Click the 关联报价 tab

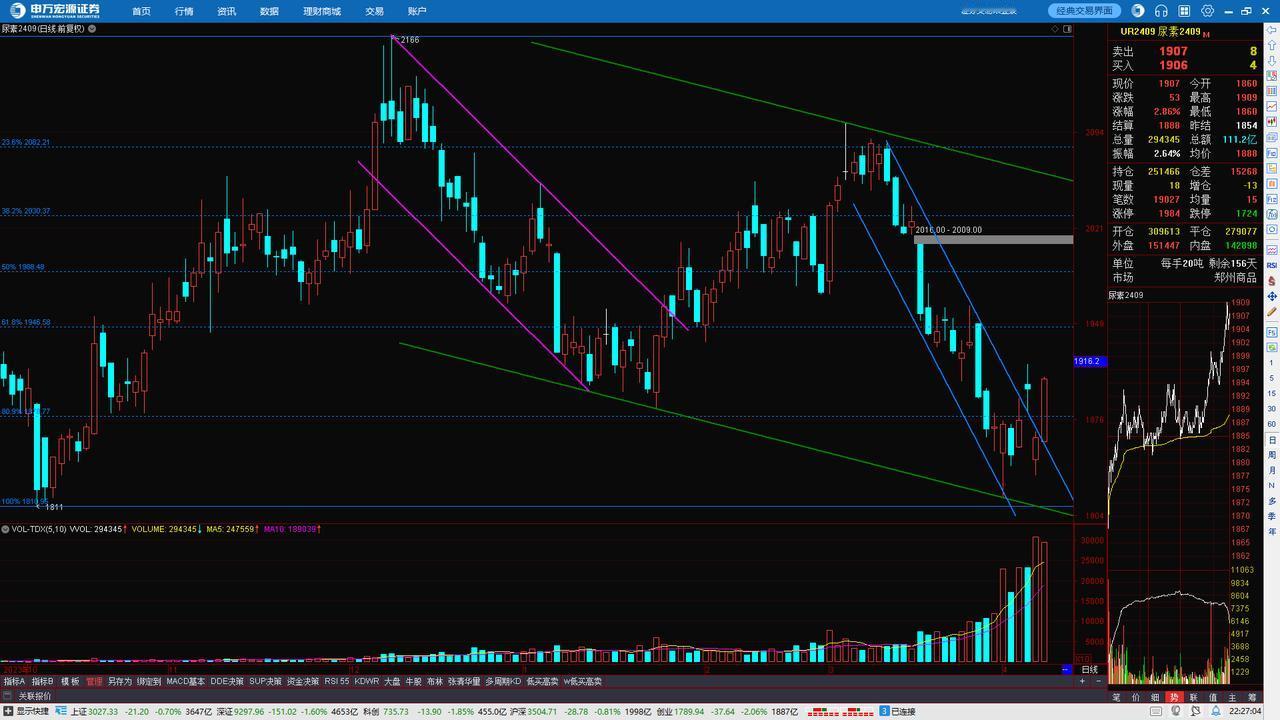pyautogui.click(x=34, y=696)
